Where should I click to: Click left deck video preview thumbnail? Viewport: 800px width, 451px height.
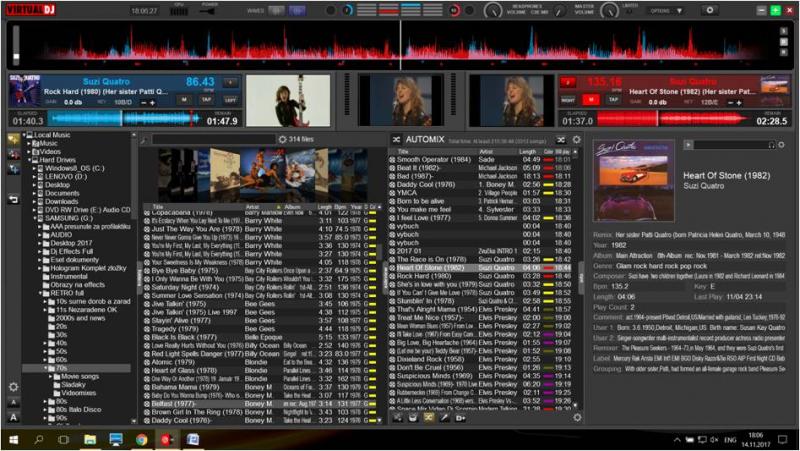pyautogui.click(x=288, y=101)
